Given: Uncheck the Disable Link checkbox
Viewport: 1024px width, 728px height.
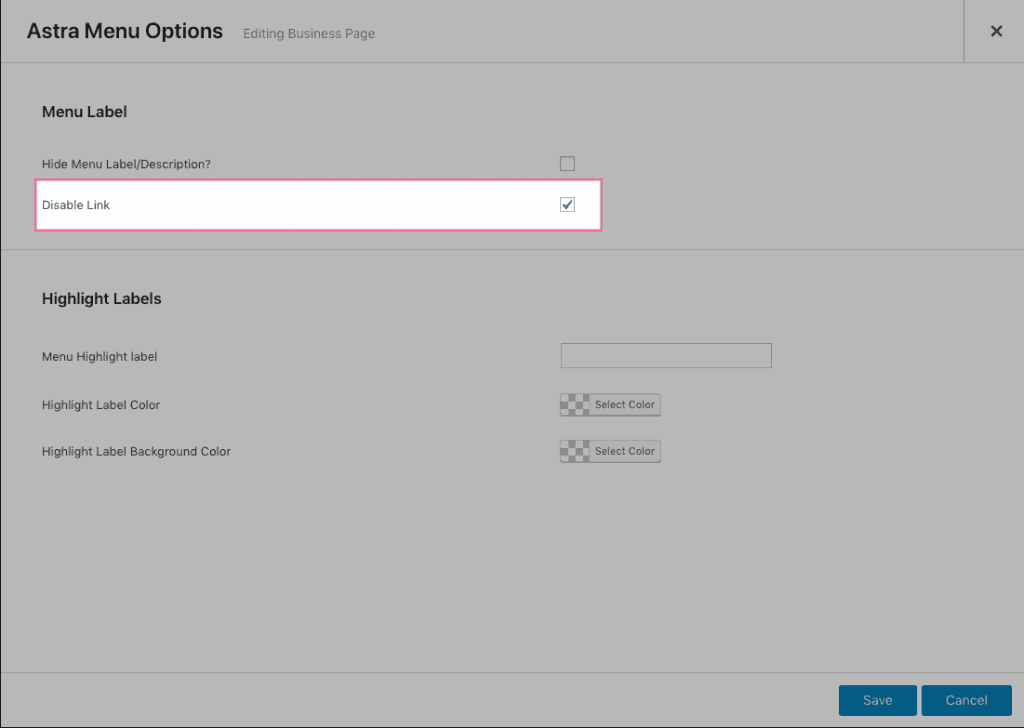Looking at the screenshot, I should pos(567,204).
